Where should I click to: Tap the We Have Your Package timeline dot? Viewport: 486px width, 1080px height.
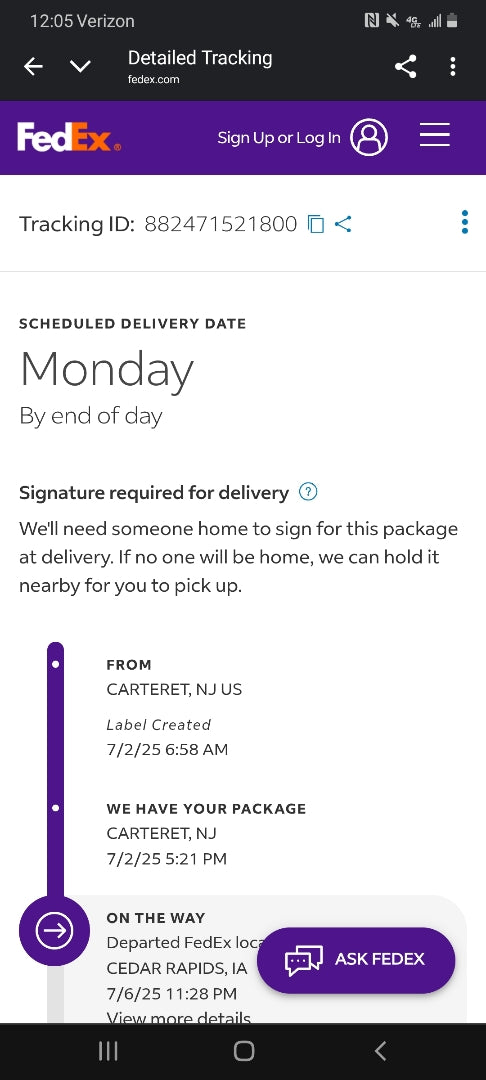(56, 807)
